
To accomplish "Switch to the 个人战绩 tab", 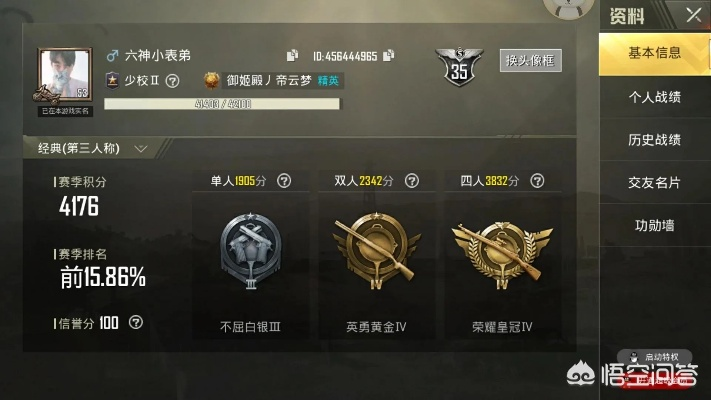I will 654,97.
